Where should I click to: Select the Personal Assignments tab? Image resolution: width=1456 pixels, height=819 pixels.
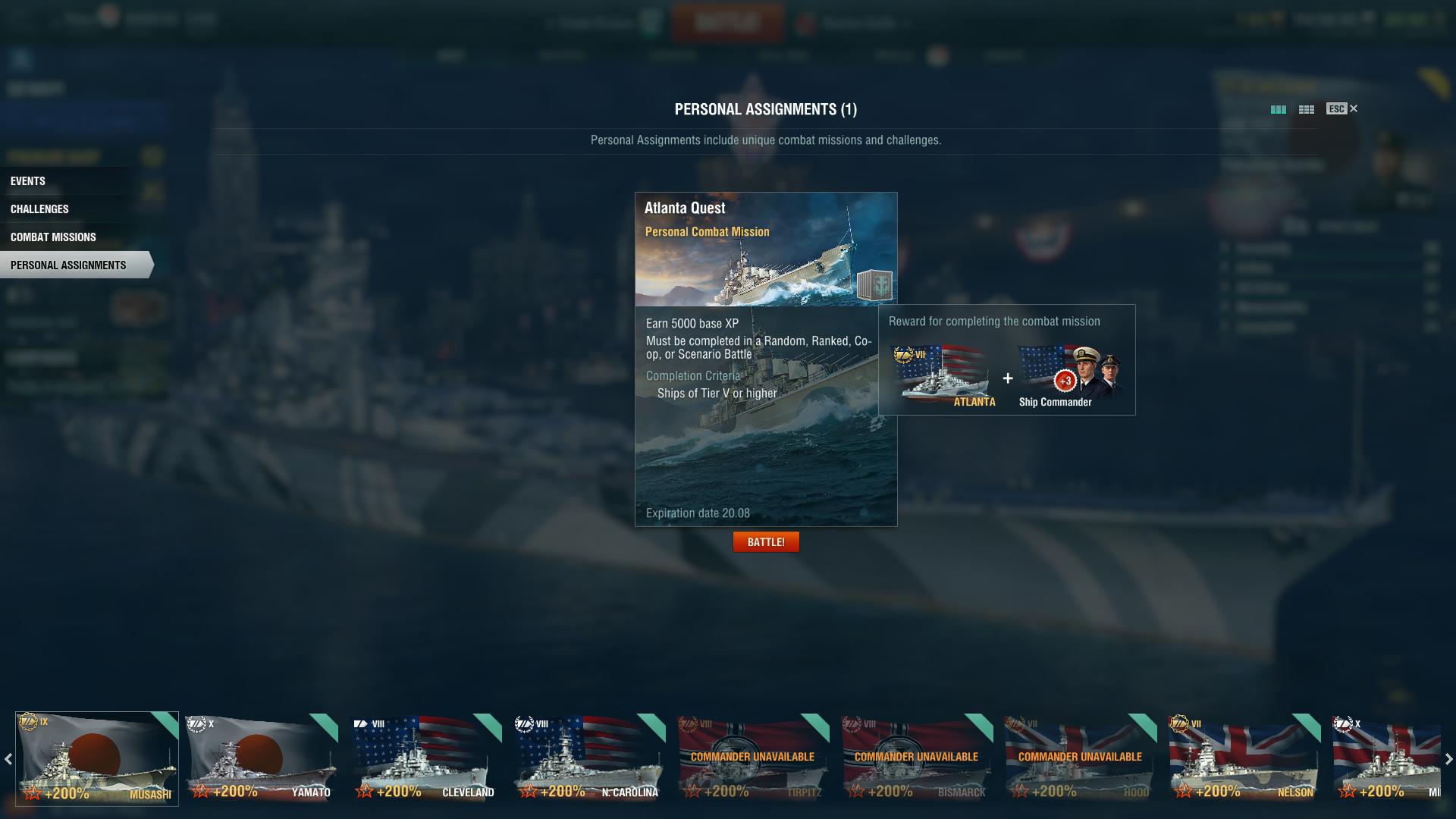click(x=68, y=265)
